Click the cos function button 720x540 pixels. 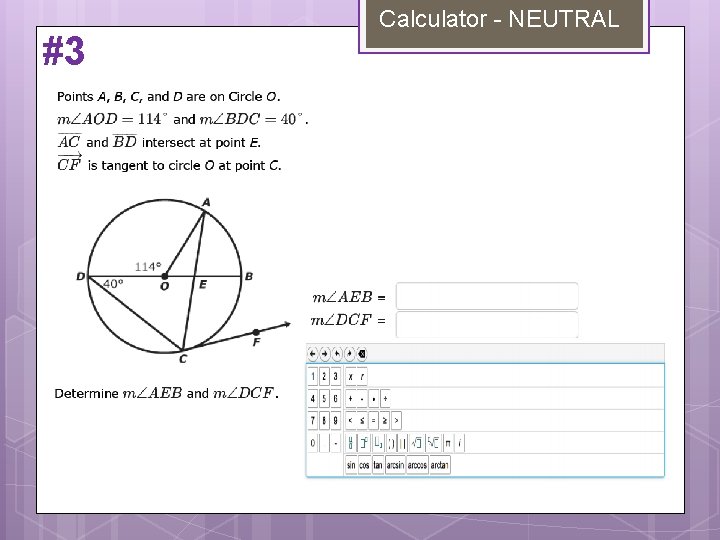(364, 465)
